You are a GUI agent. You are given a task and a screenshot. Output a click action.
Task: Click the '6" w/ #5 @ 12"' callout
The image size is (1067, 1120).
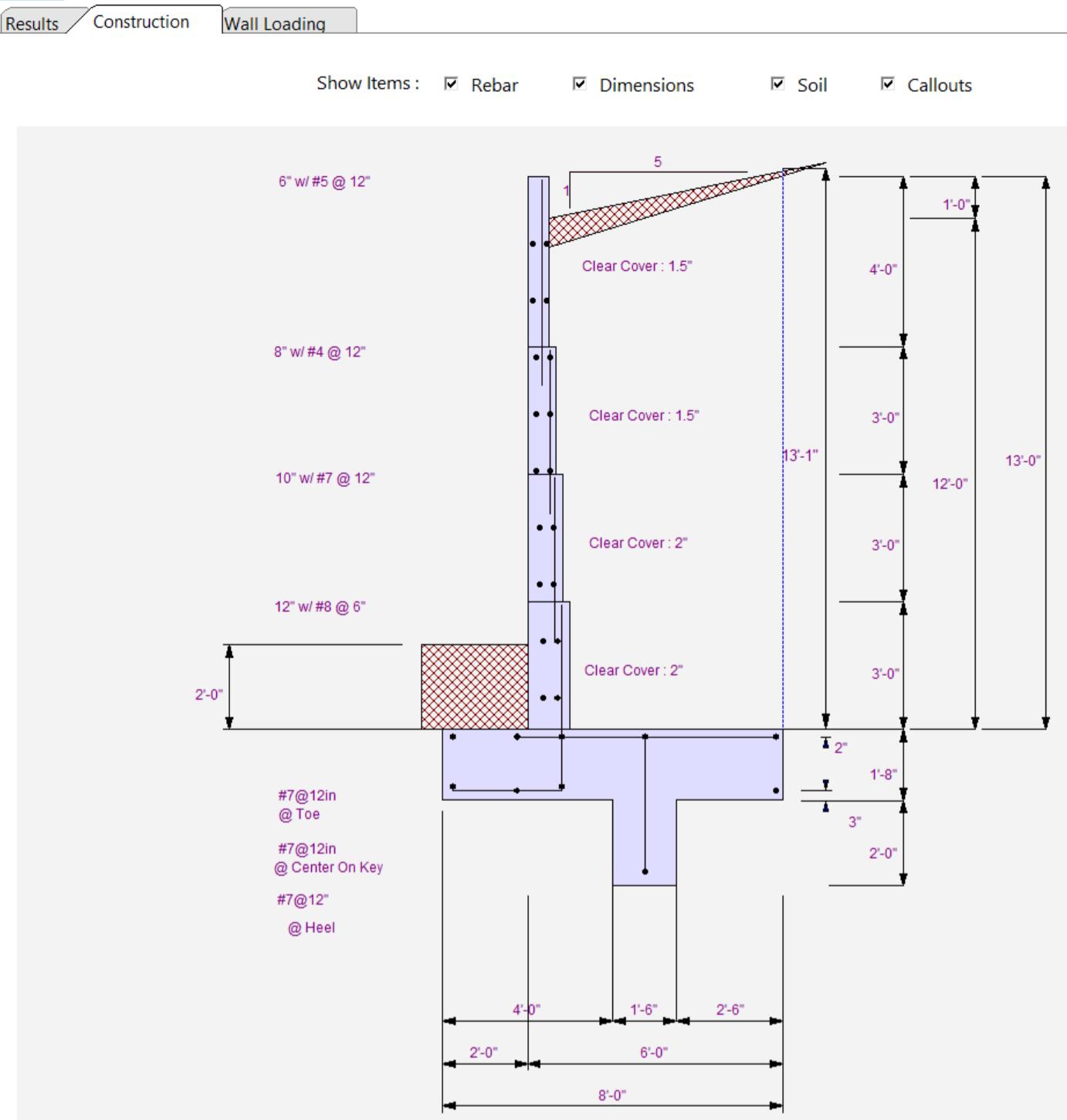point(324,182)
